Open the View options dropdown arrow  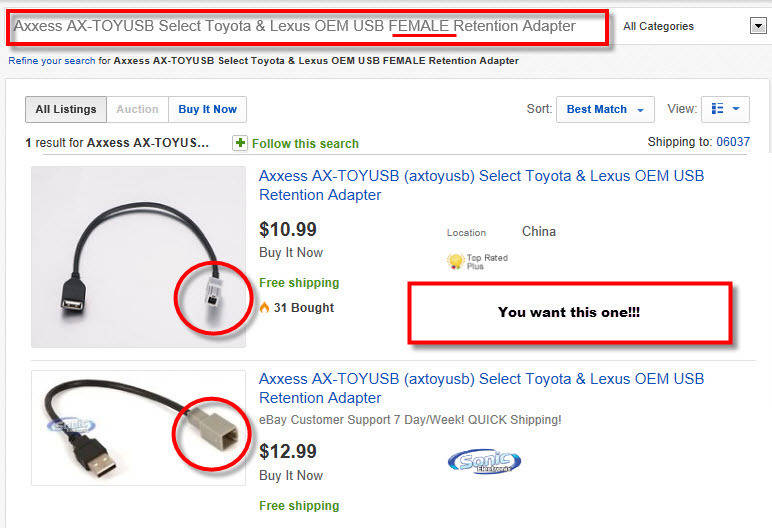(736, 109)
